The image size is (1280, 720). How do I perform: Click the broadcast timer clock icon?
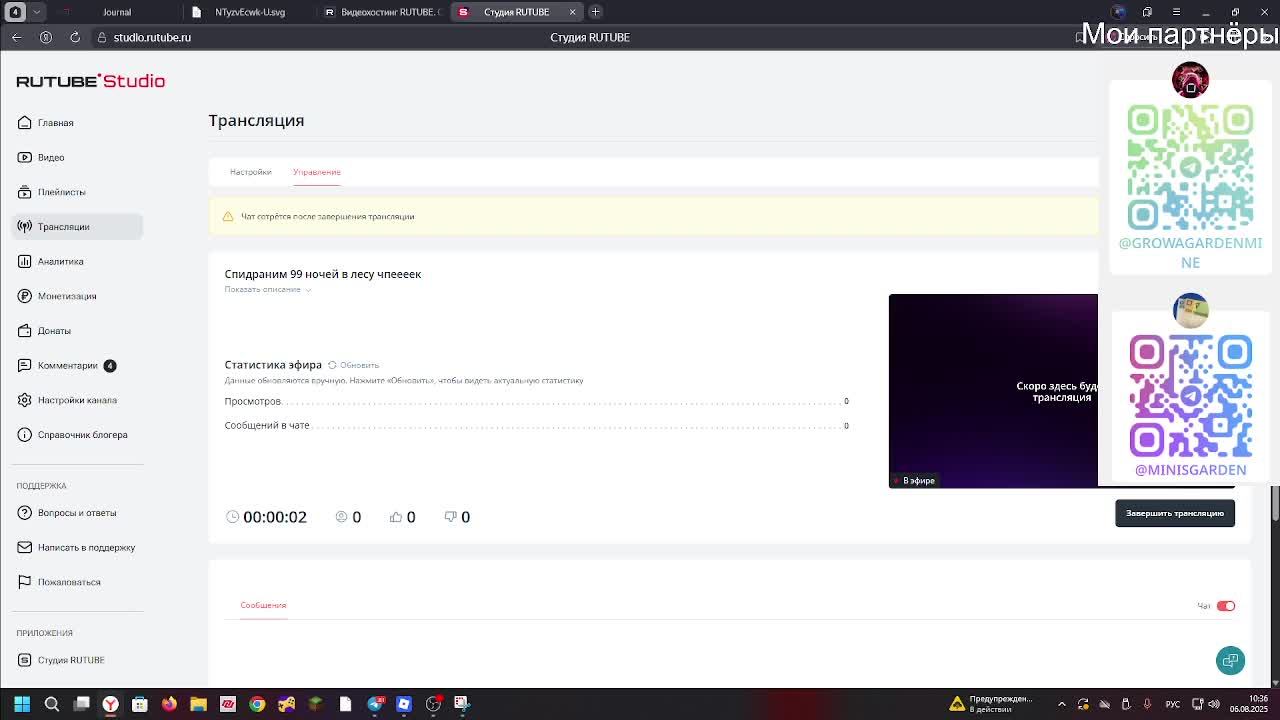(x=233, y=517)
